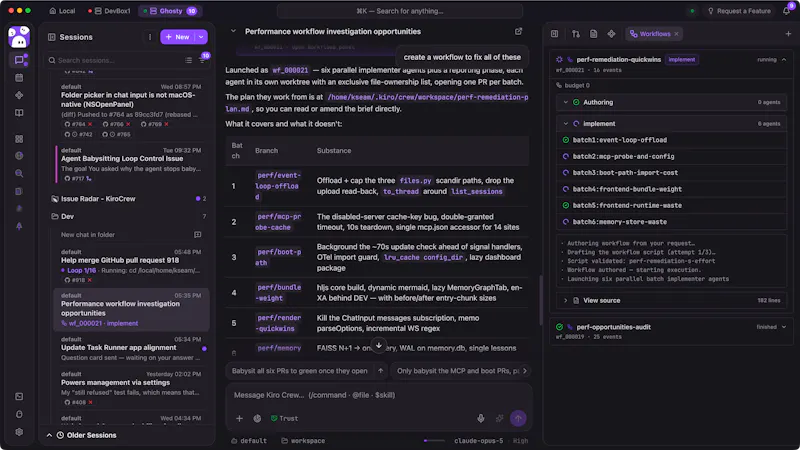Select the Ghosty tab

170,11
